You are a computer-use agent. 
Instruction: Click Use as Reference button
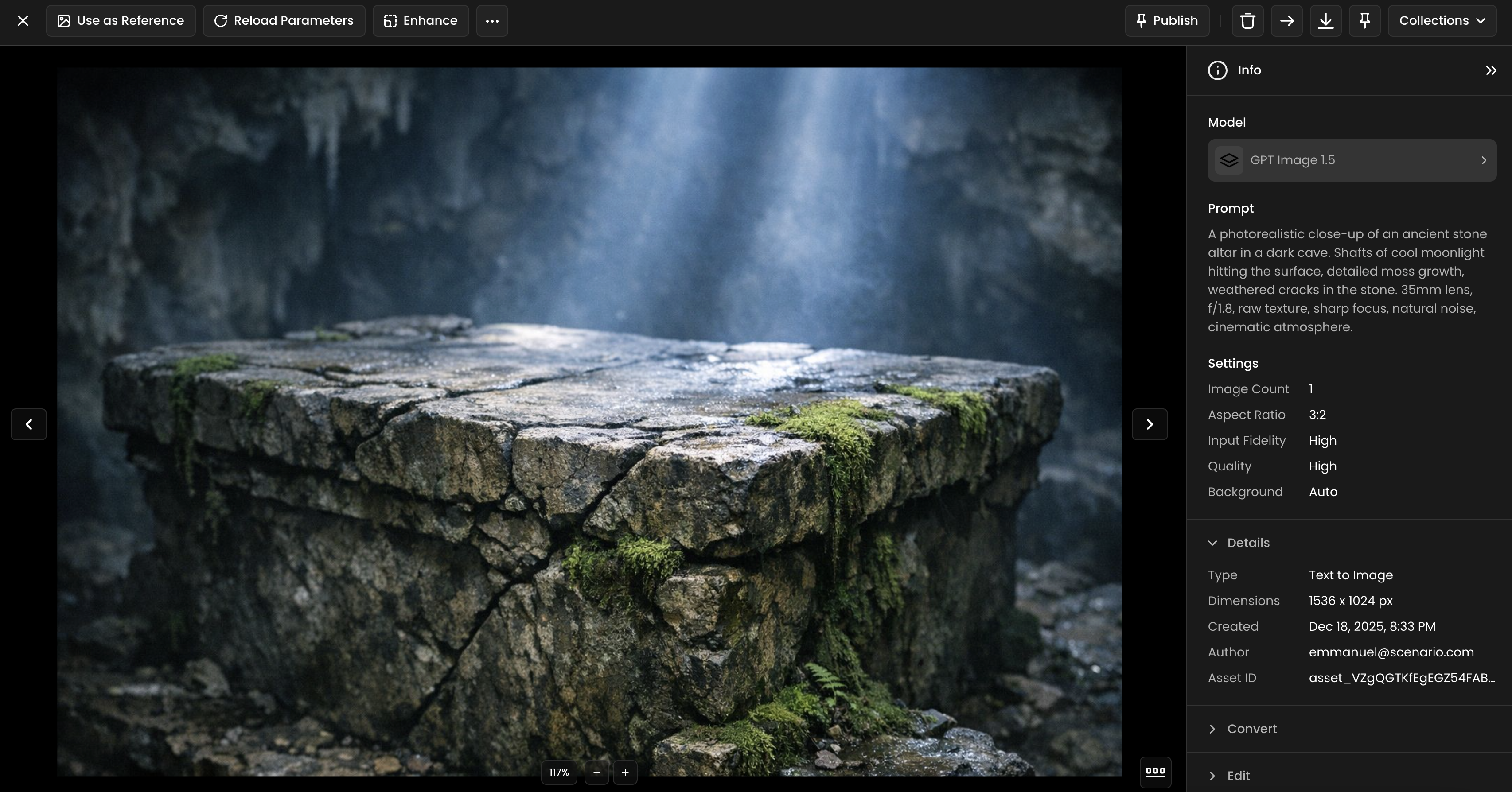click(121, 21)
